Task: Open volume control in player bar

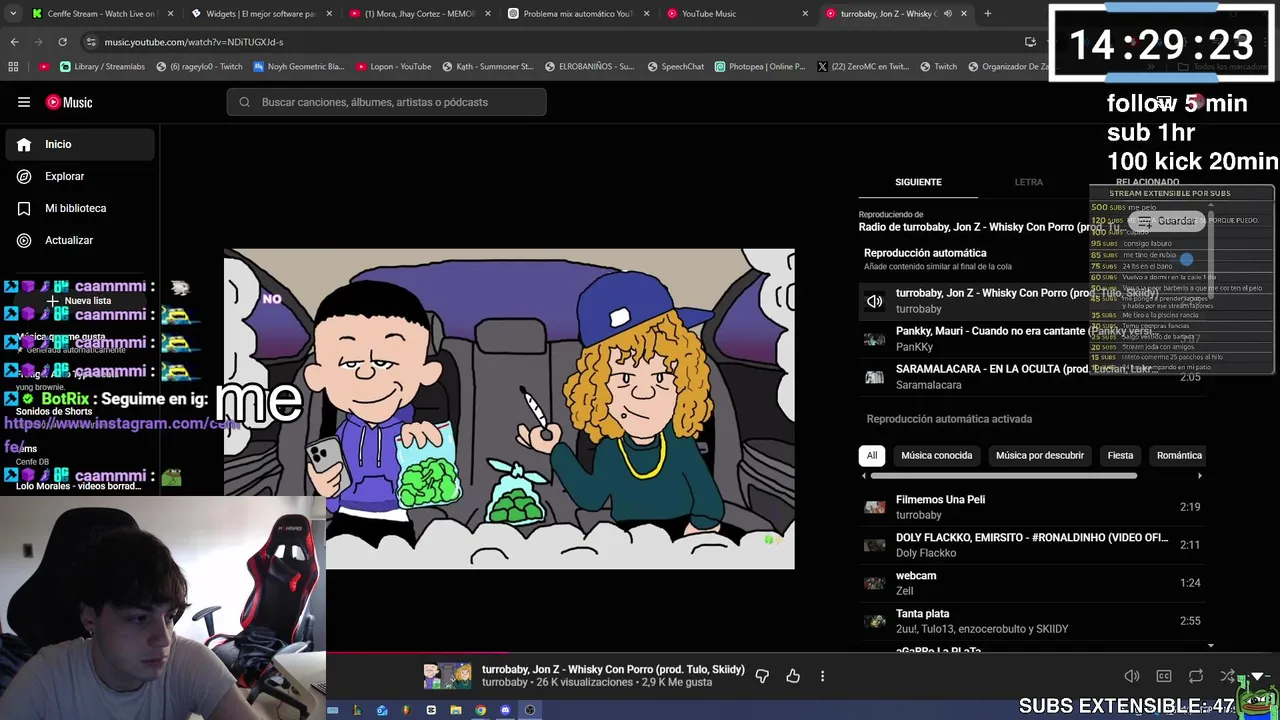Action: 1131,676
